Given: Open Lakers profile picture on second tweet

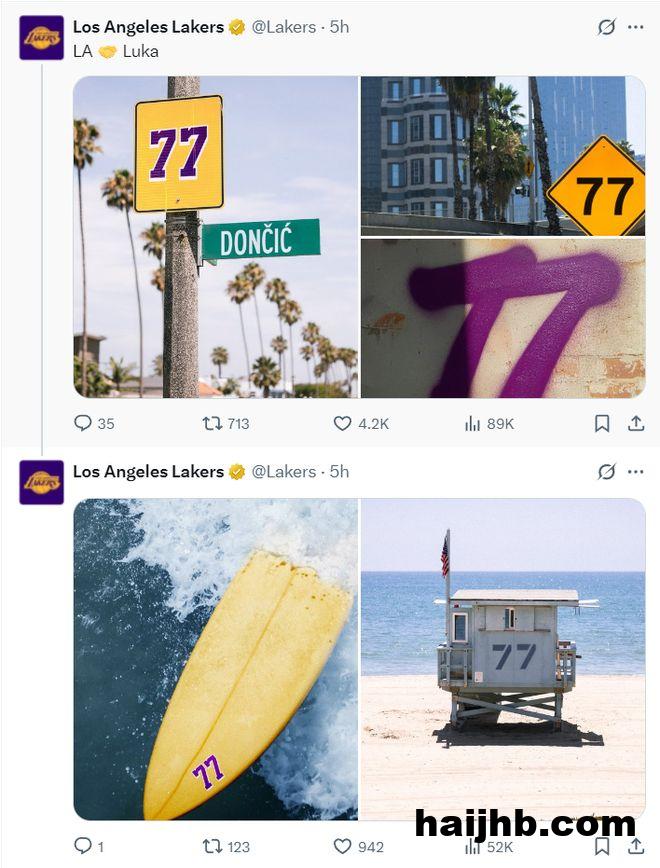Looking at the screenshot, I should [42, 482].
